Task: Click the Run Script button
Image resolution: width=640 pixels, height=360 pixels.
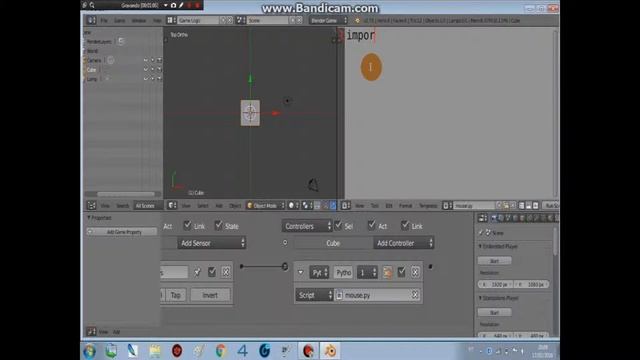Action: click(552, 206)
